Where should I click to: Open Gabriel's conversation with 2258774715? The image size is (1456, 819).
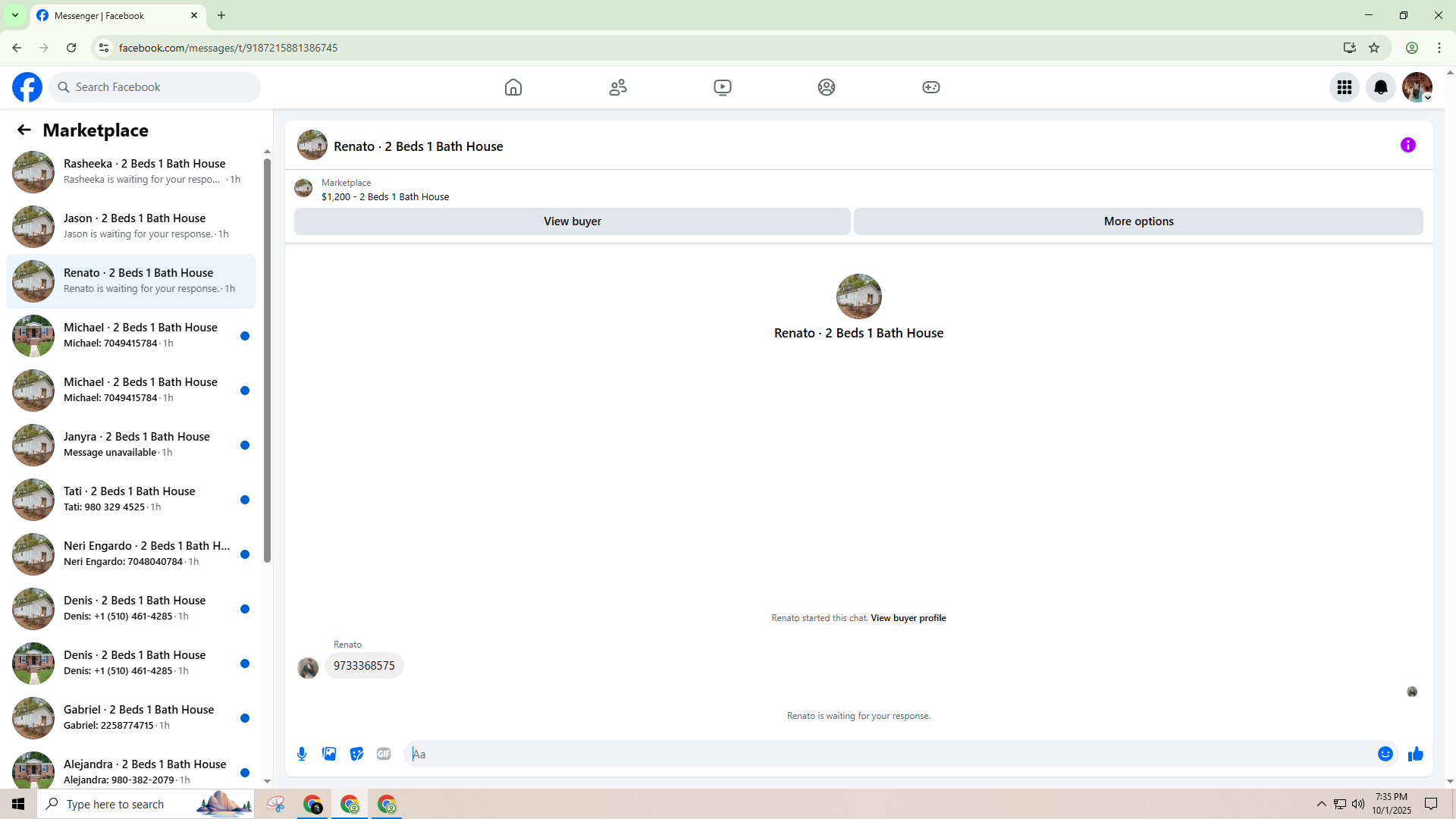[x=130, y=718]
